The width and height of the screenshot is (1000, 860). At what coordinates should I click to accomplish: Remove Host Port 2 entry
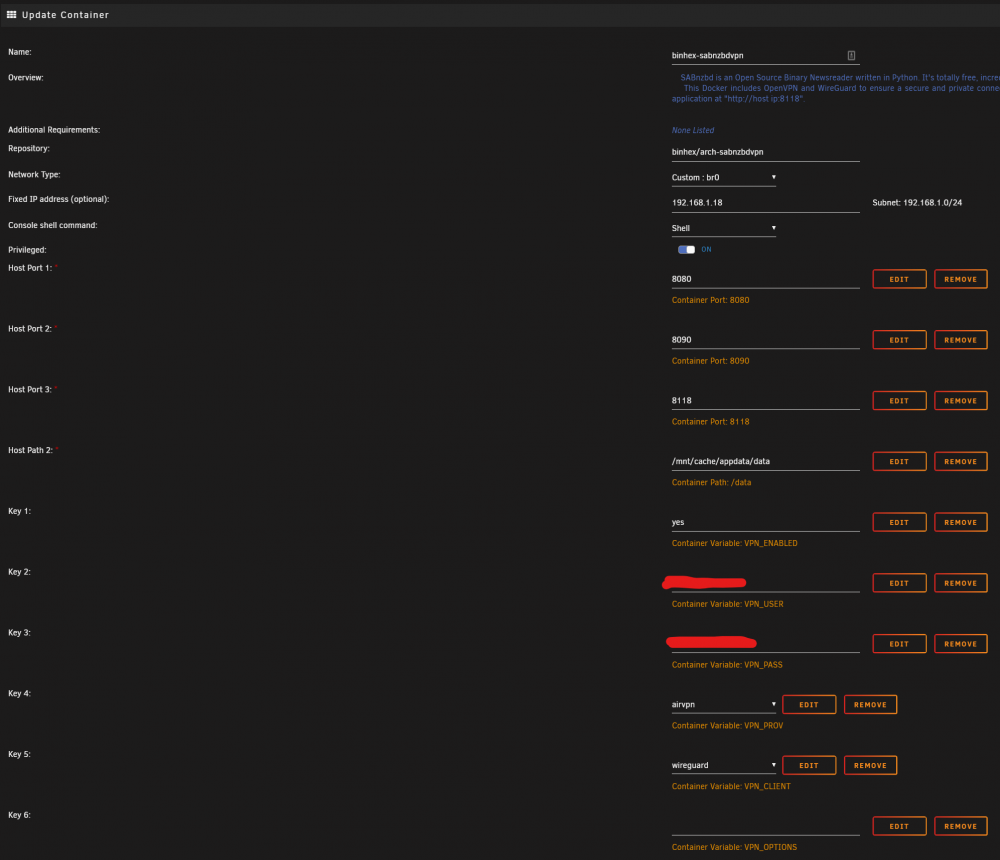960,340
